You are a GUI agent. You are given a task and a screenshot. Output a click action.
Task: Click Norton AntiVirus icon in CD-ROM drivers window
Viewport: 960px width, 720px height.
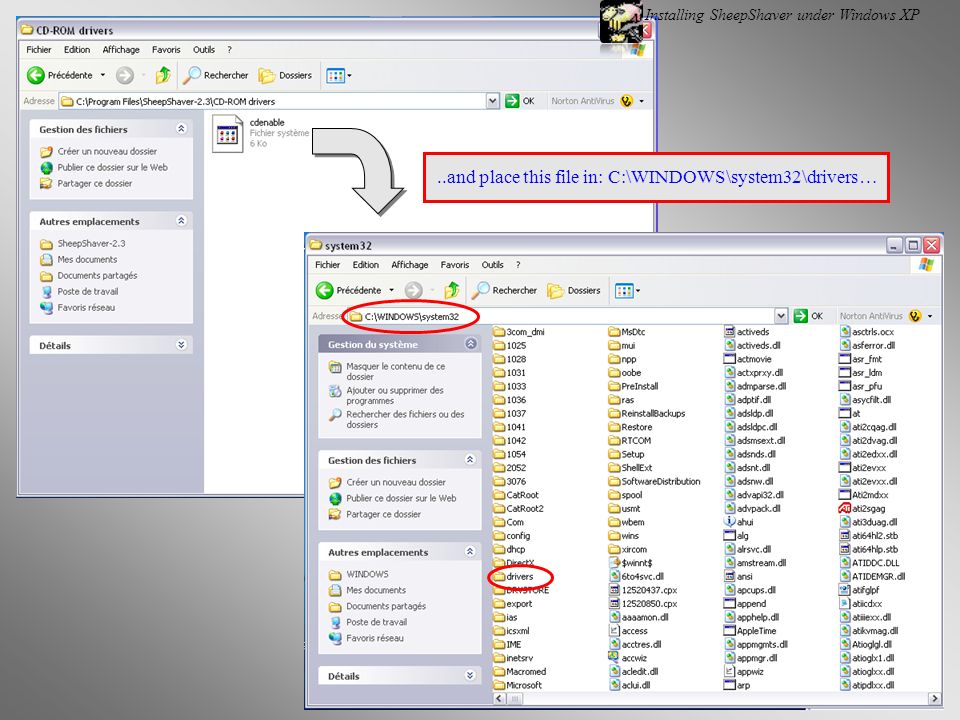tap(626, 101)
